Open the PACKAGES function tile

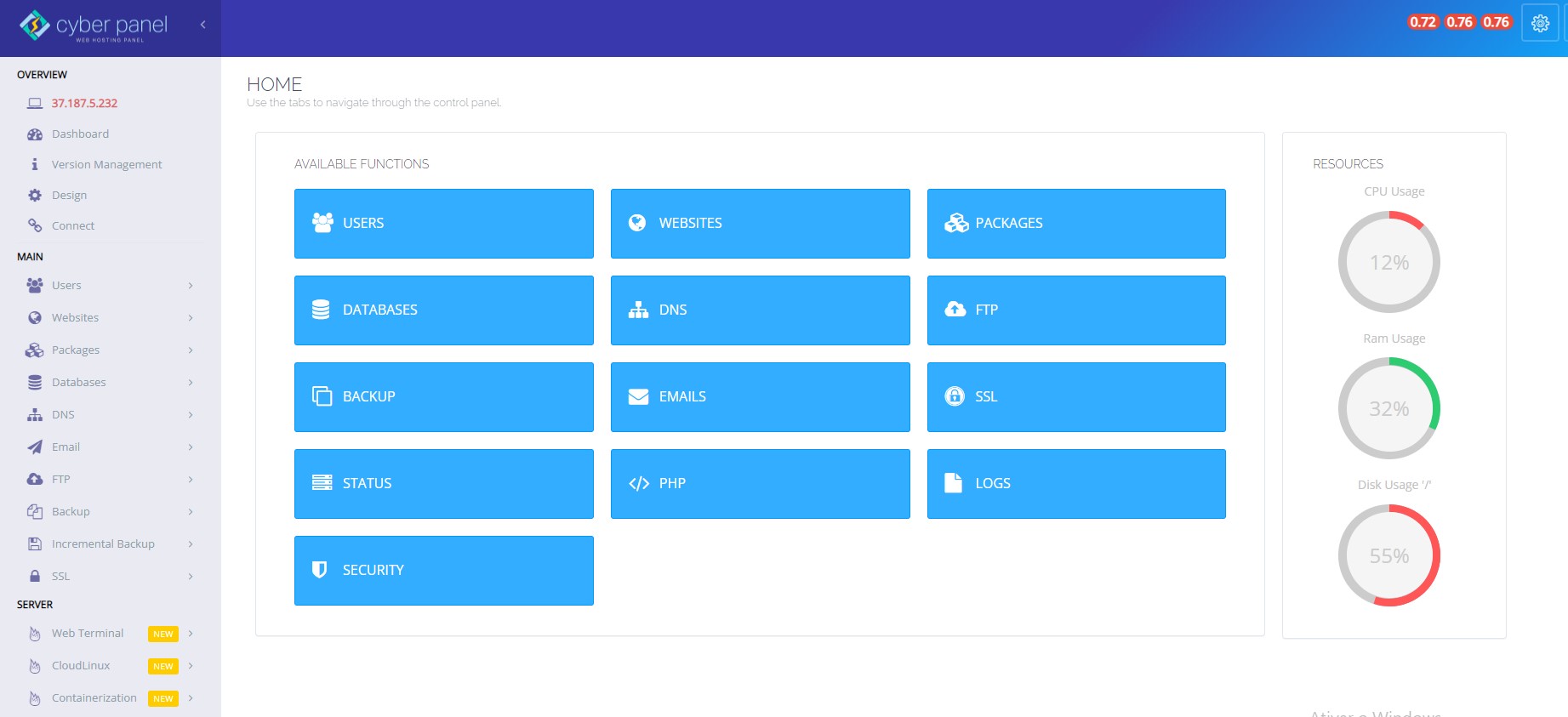[1076, 224]
